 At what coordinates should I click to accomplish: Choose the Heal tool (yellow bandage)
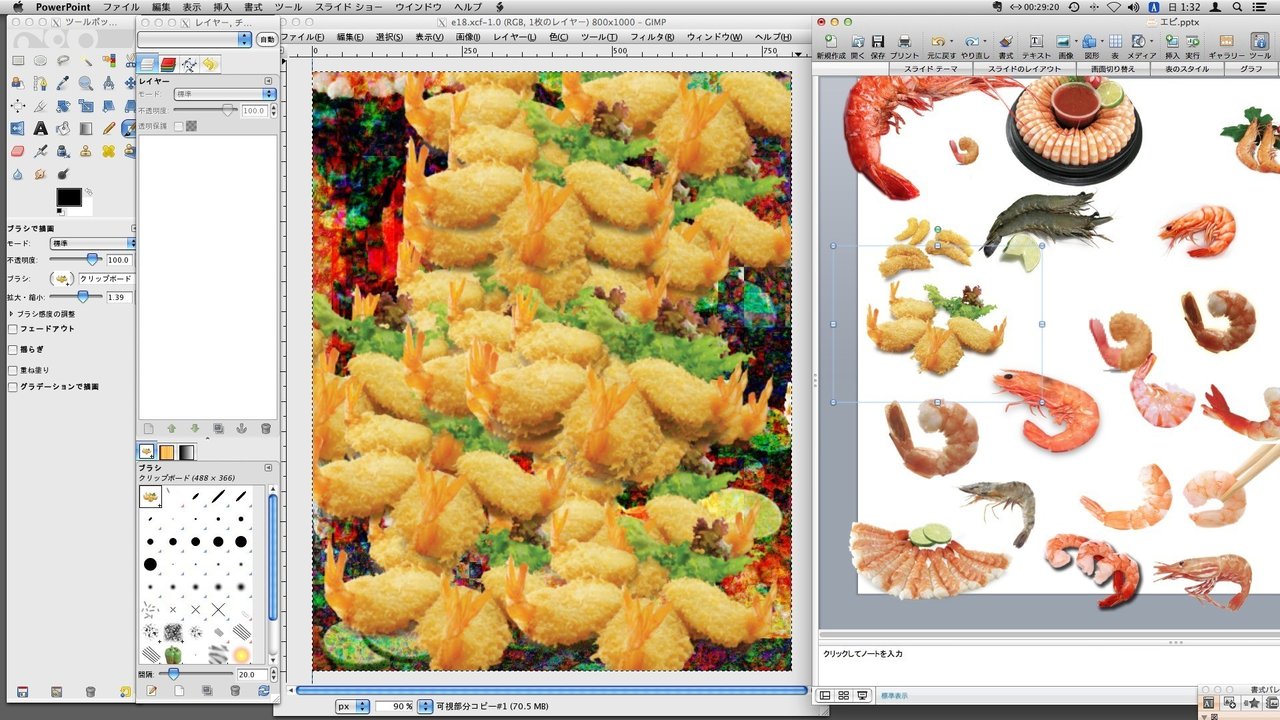point(109,151)
